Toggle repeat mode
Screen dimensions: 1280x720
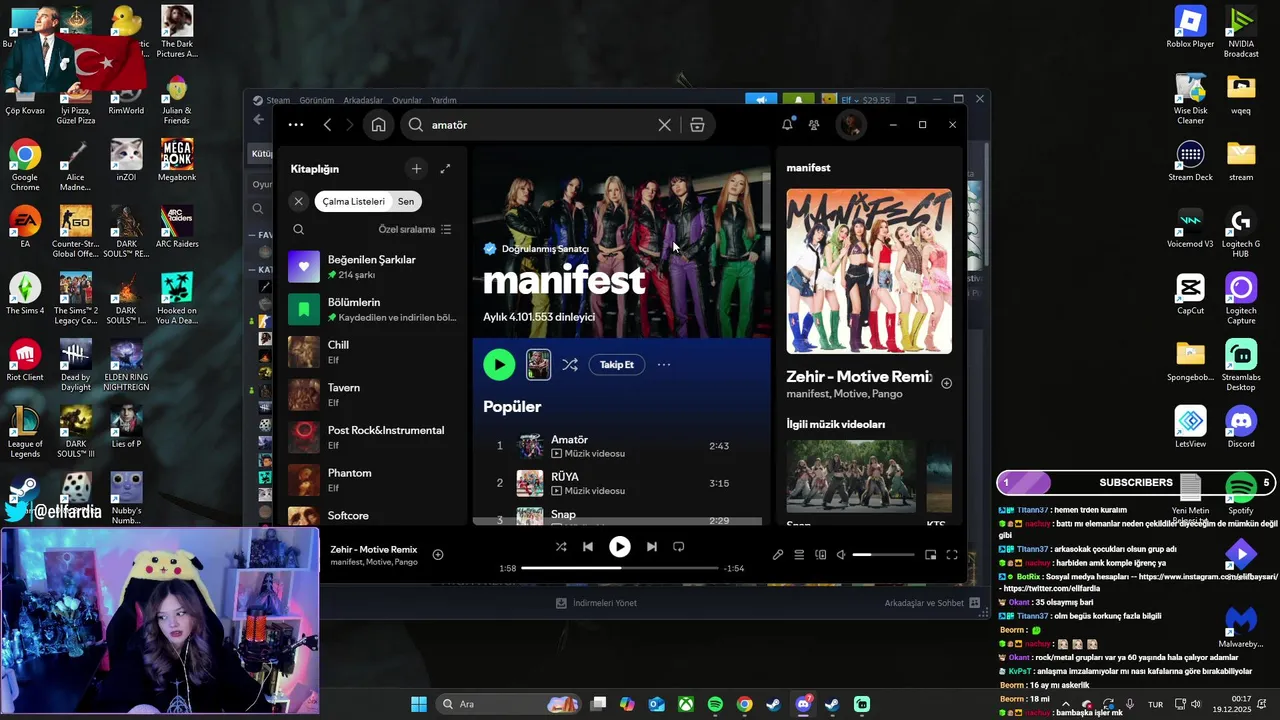click(x=678, y=547)
